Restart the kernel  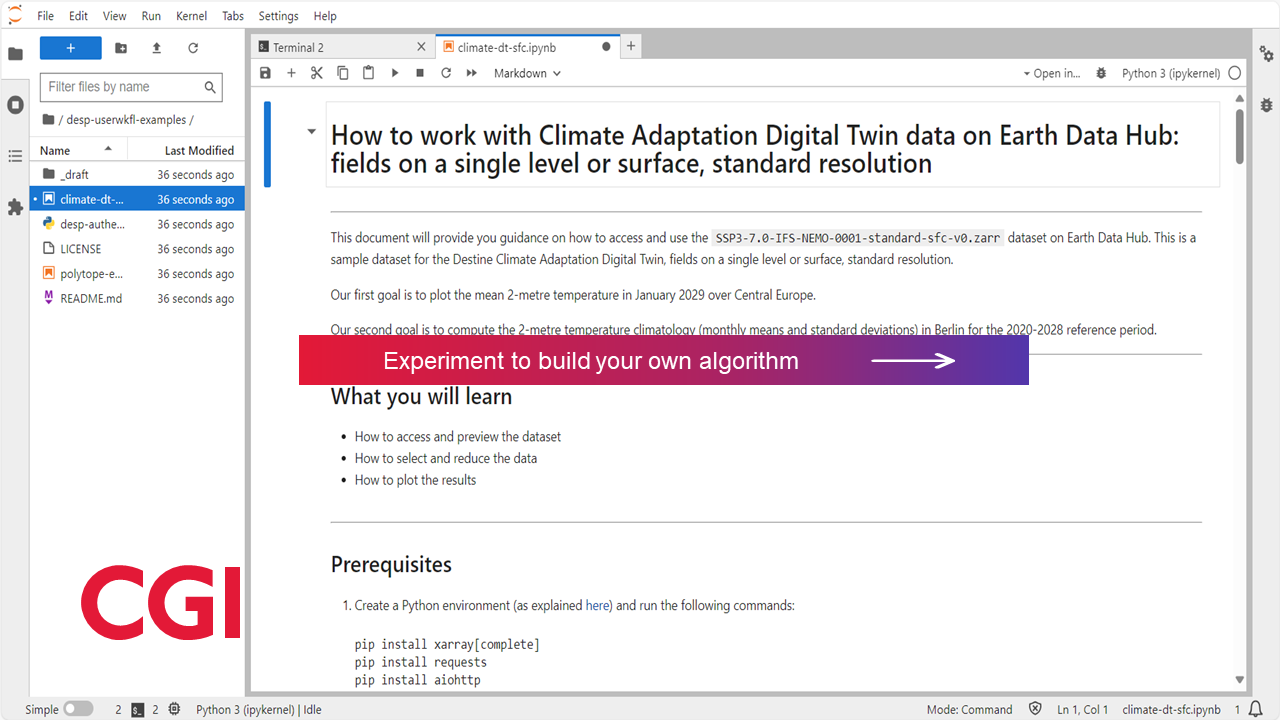(x=446, y=73)
